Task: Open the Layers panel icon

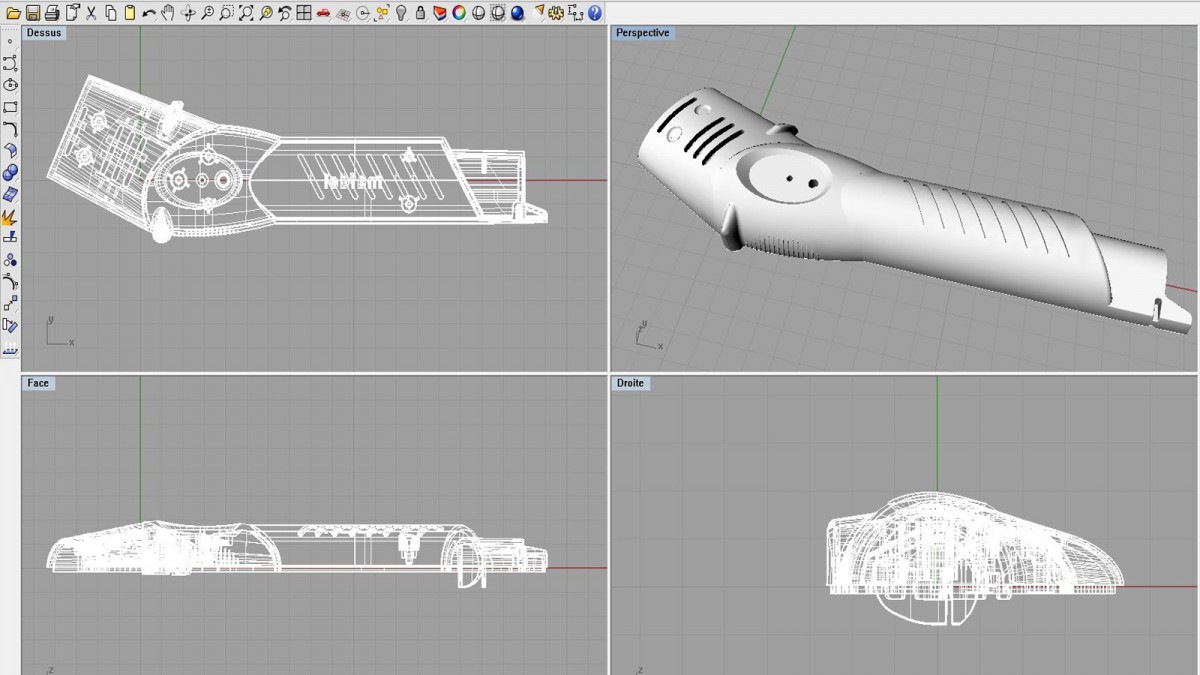Action: 440,13
